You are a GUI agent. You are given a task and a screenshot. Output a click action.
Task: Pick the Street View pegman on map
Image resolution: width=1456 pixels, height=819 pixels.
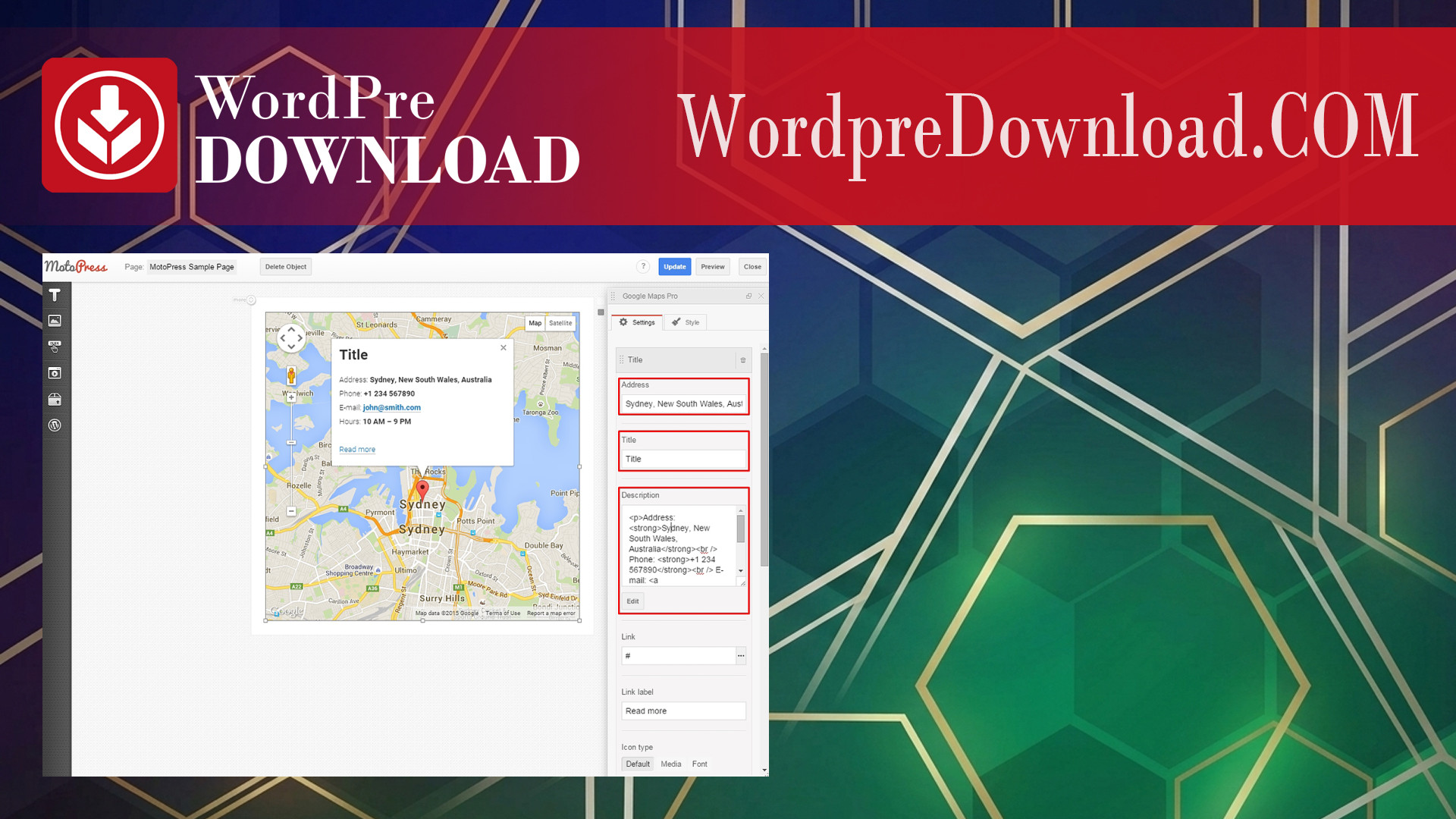[x=291, y=375]
